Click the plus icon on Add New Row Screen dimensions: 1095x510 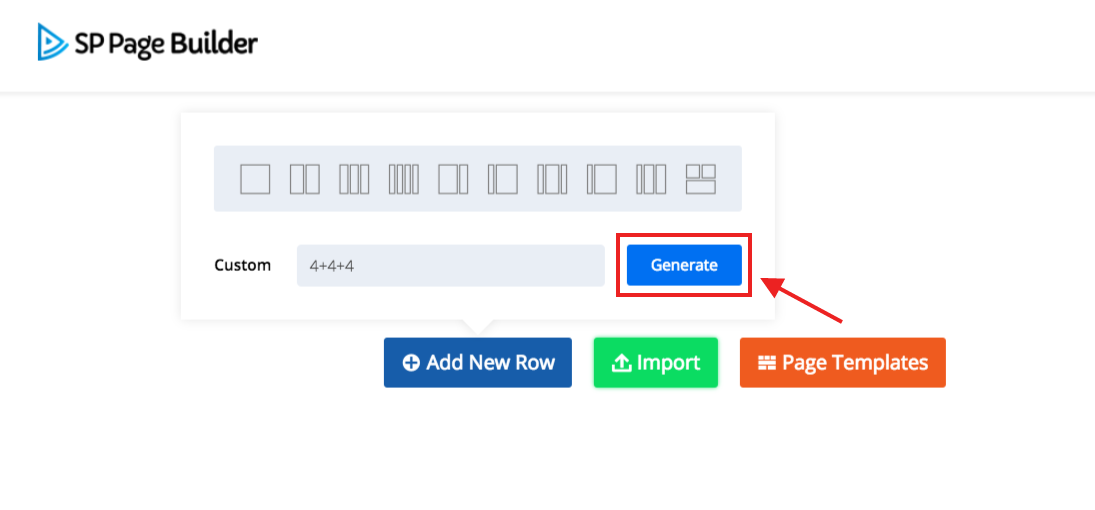click(411, 363)
